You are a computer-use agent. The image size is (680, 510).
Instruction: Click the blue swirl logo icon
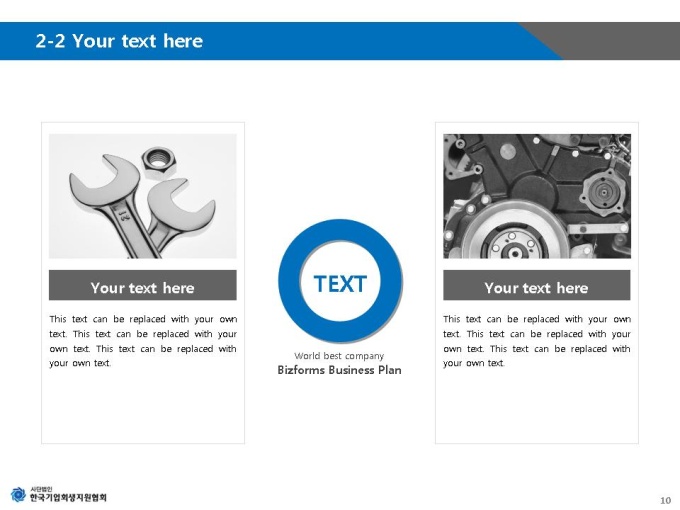tap(18, 494)
